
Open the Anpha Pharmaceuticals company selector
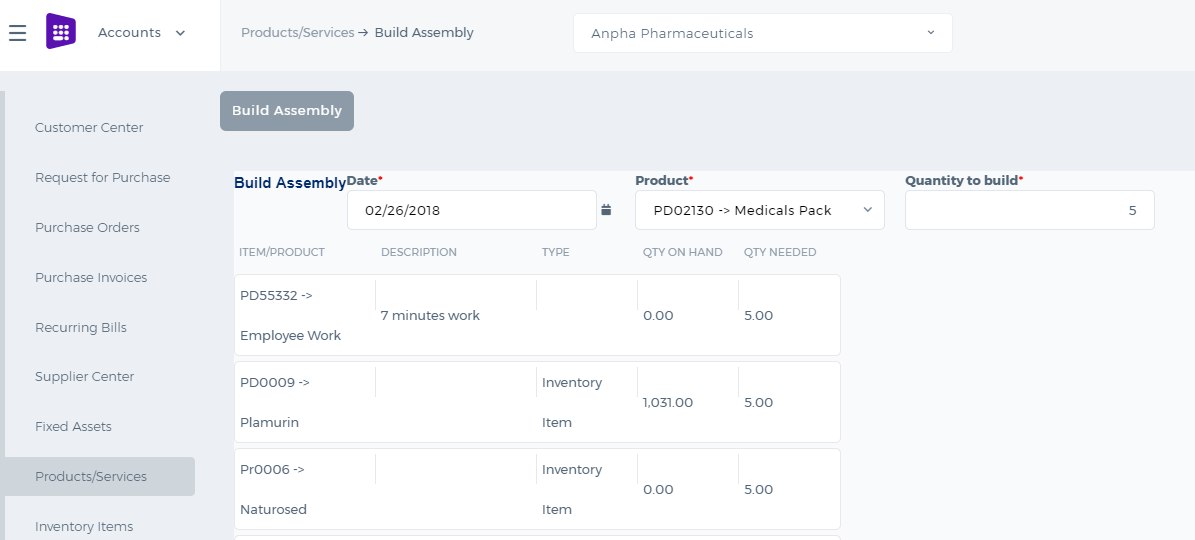coord(763,34)
